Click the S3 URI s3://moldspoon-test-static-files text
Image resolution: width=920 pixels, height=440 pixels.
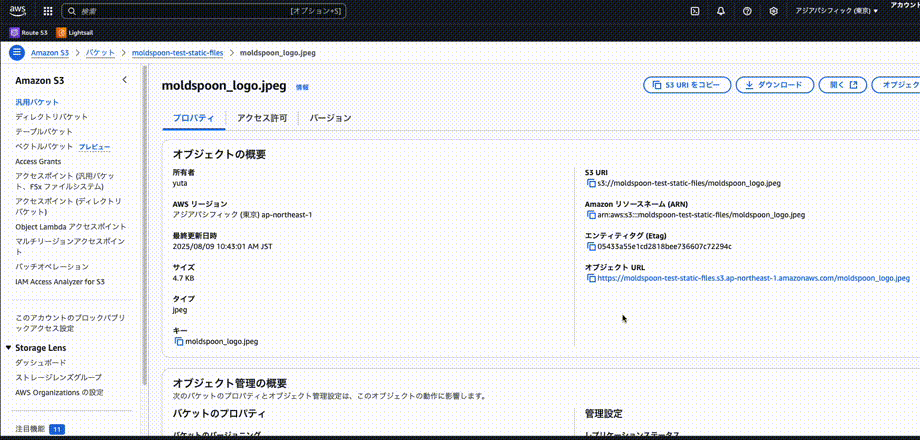(x=689, y=184)
